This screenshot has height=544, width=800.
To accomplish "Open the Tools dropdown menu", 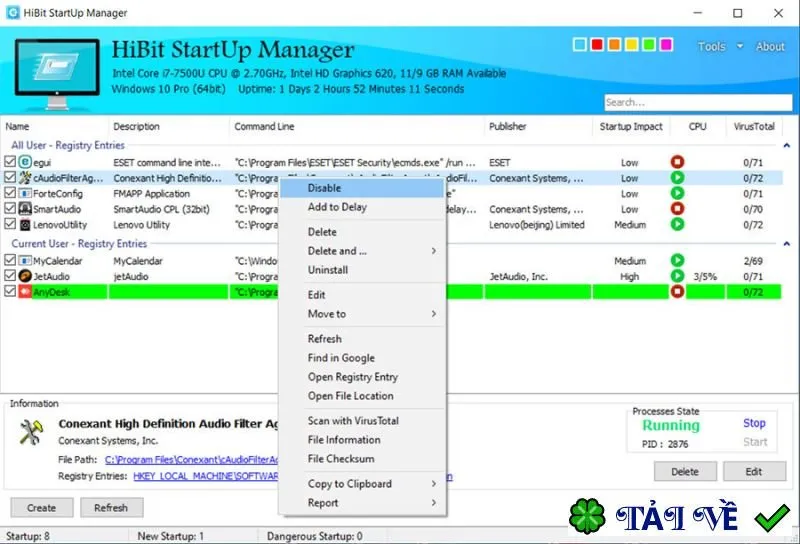I will [x=720, y=46].
